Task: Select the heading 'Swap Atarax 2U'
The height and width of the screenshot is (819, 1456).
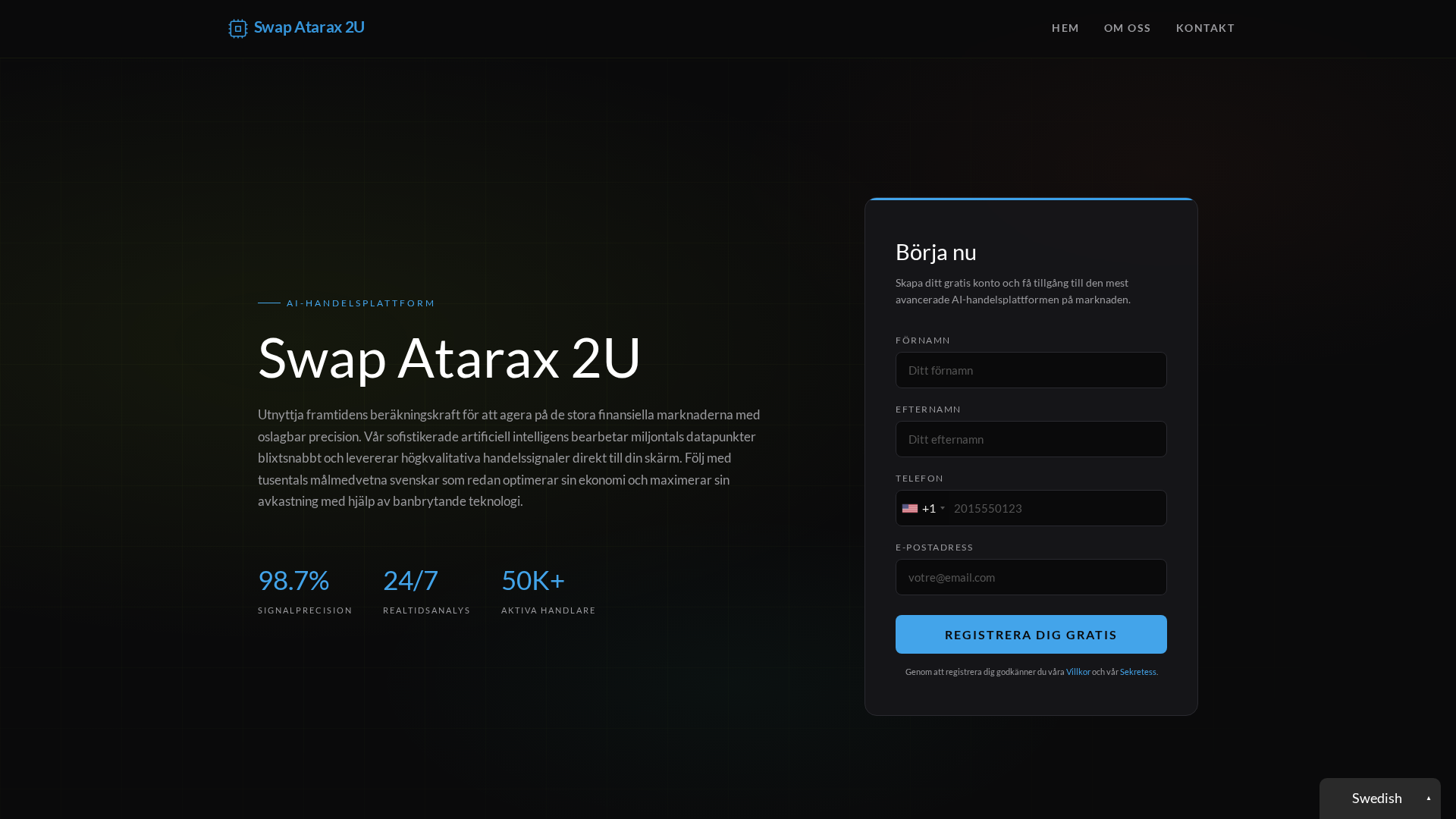Action: click(x=450, y=357)
